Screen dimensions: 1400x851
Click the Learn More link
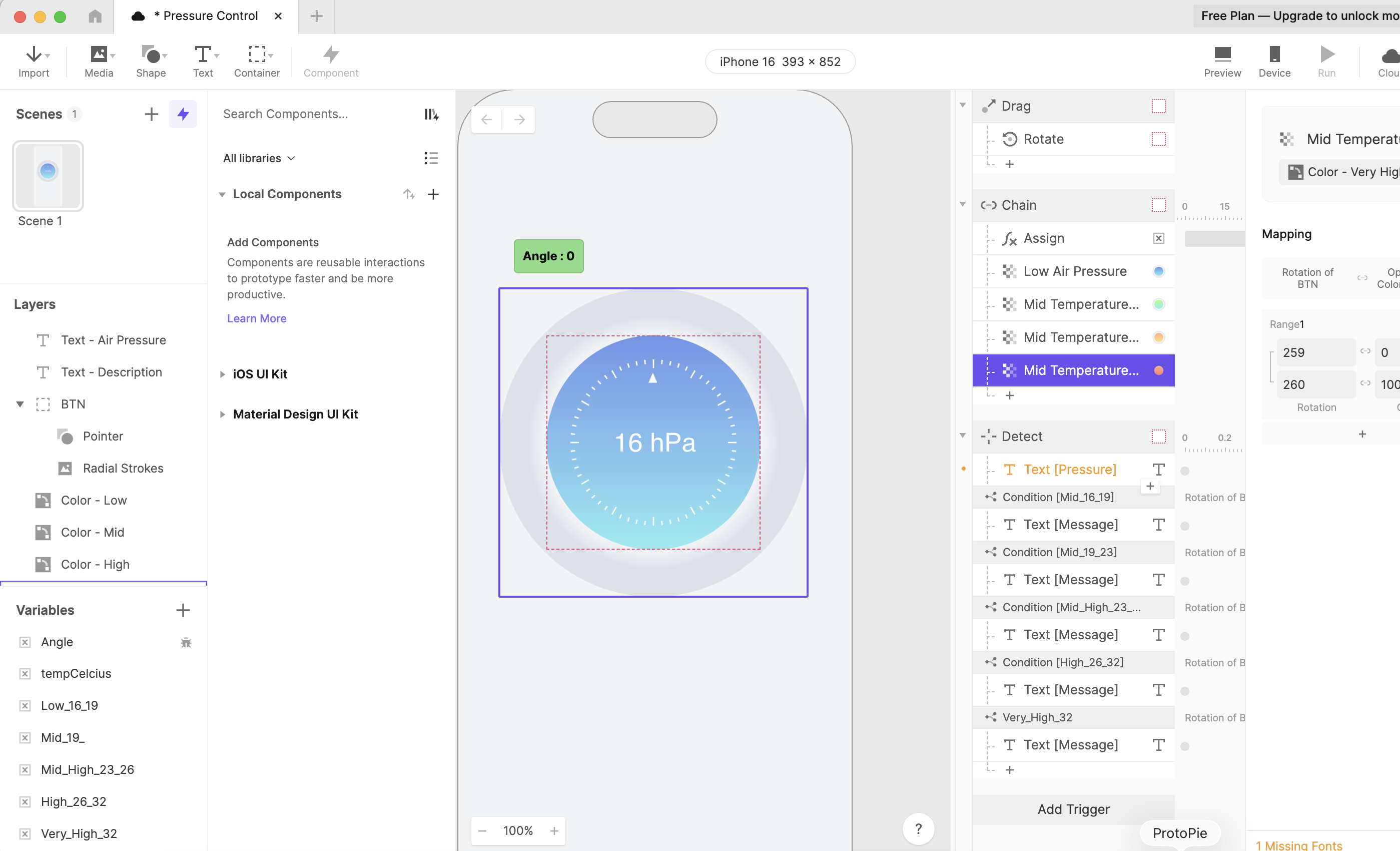point(256,318)
